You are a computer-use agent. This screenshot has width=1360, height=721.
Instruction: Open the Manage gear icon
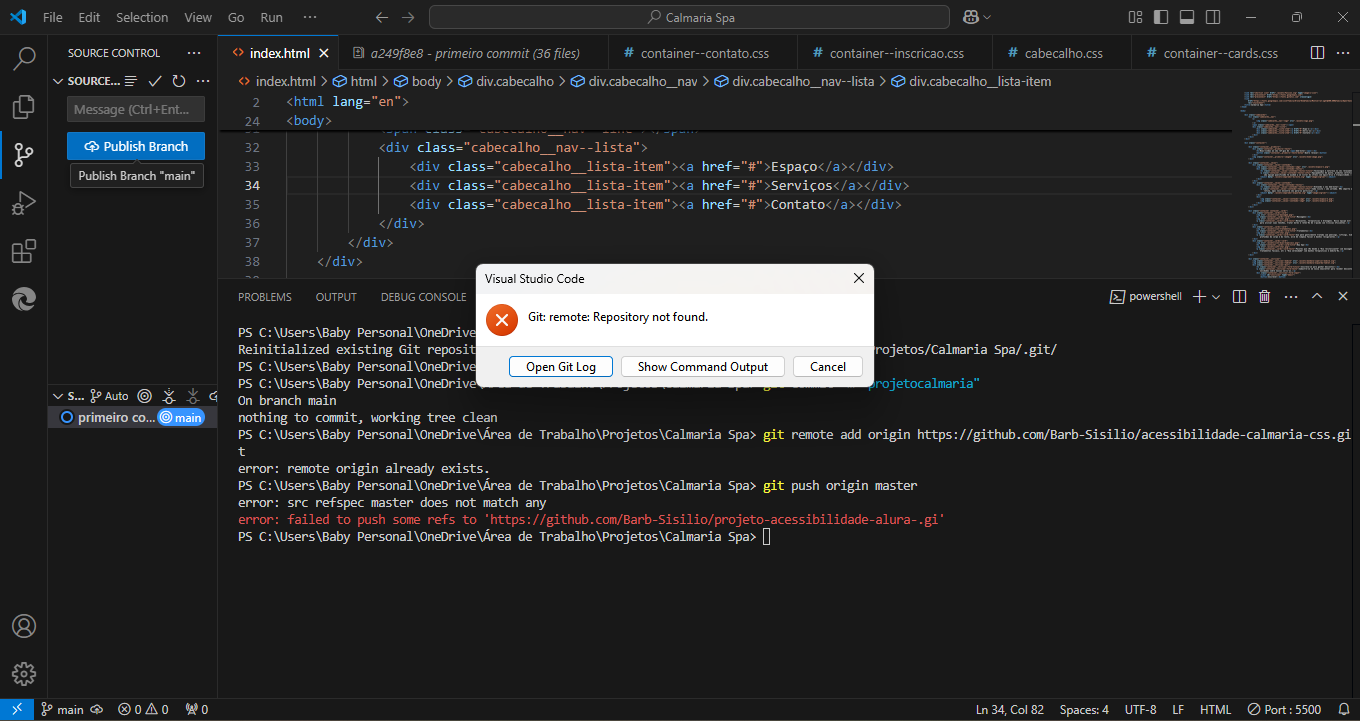pos(24,673)
